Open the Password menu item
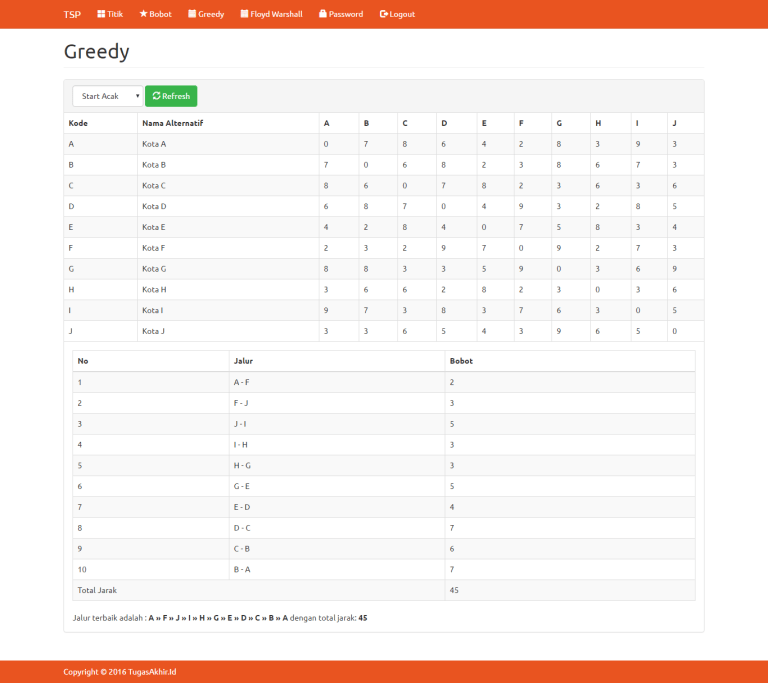Viewport: 768px width, 683px height. pyautogui.click(x=346, y=14)
